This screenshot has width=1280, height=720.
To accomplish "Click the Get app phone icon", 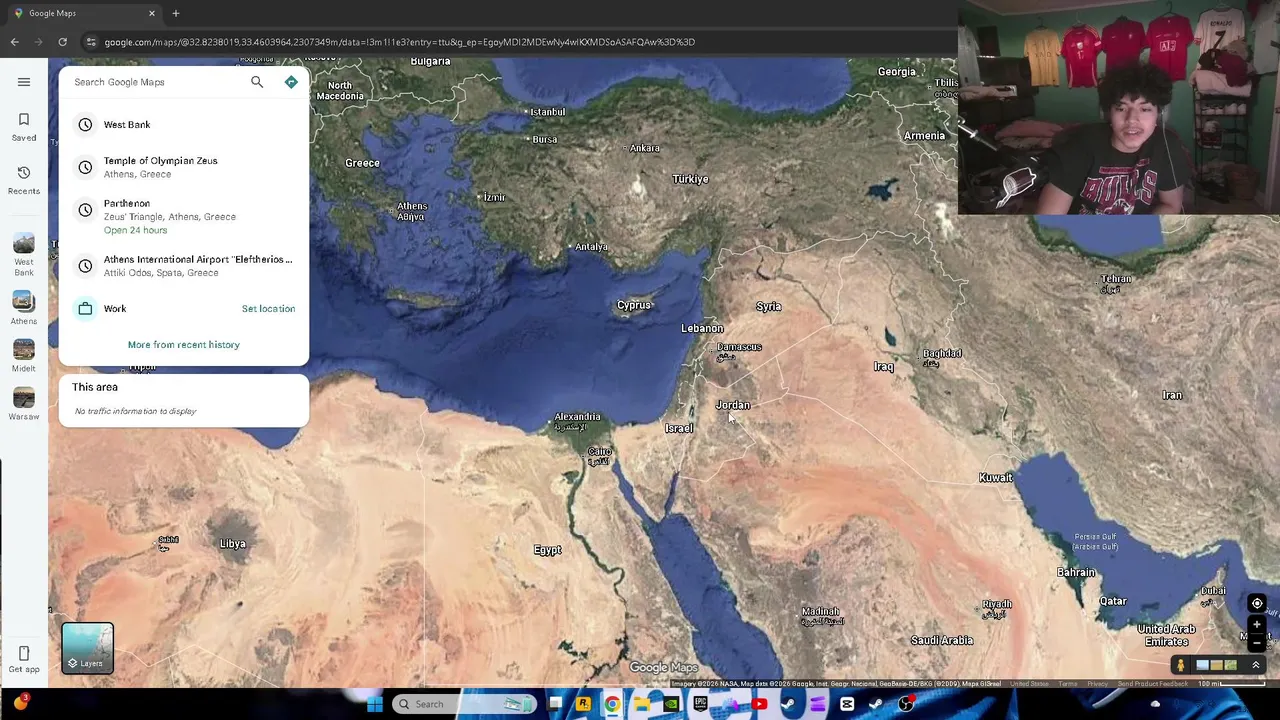I will pos(24,659).
